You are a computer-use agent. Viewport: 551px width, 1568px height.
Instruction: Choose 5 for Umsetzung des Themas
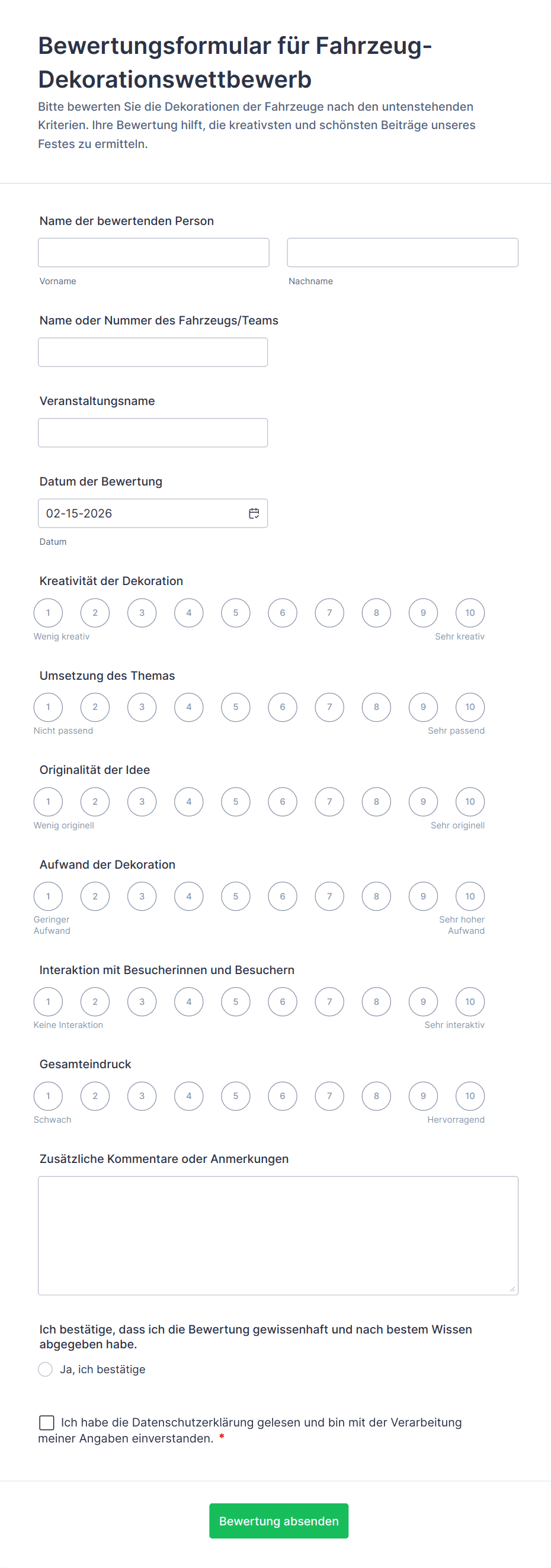coord(236,706)
